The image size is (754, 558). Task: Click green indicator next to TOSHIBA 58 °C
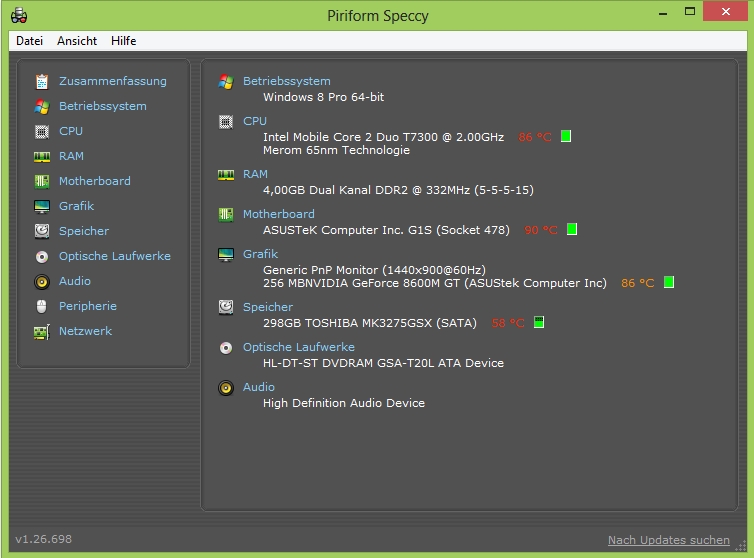point(539,322)
